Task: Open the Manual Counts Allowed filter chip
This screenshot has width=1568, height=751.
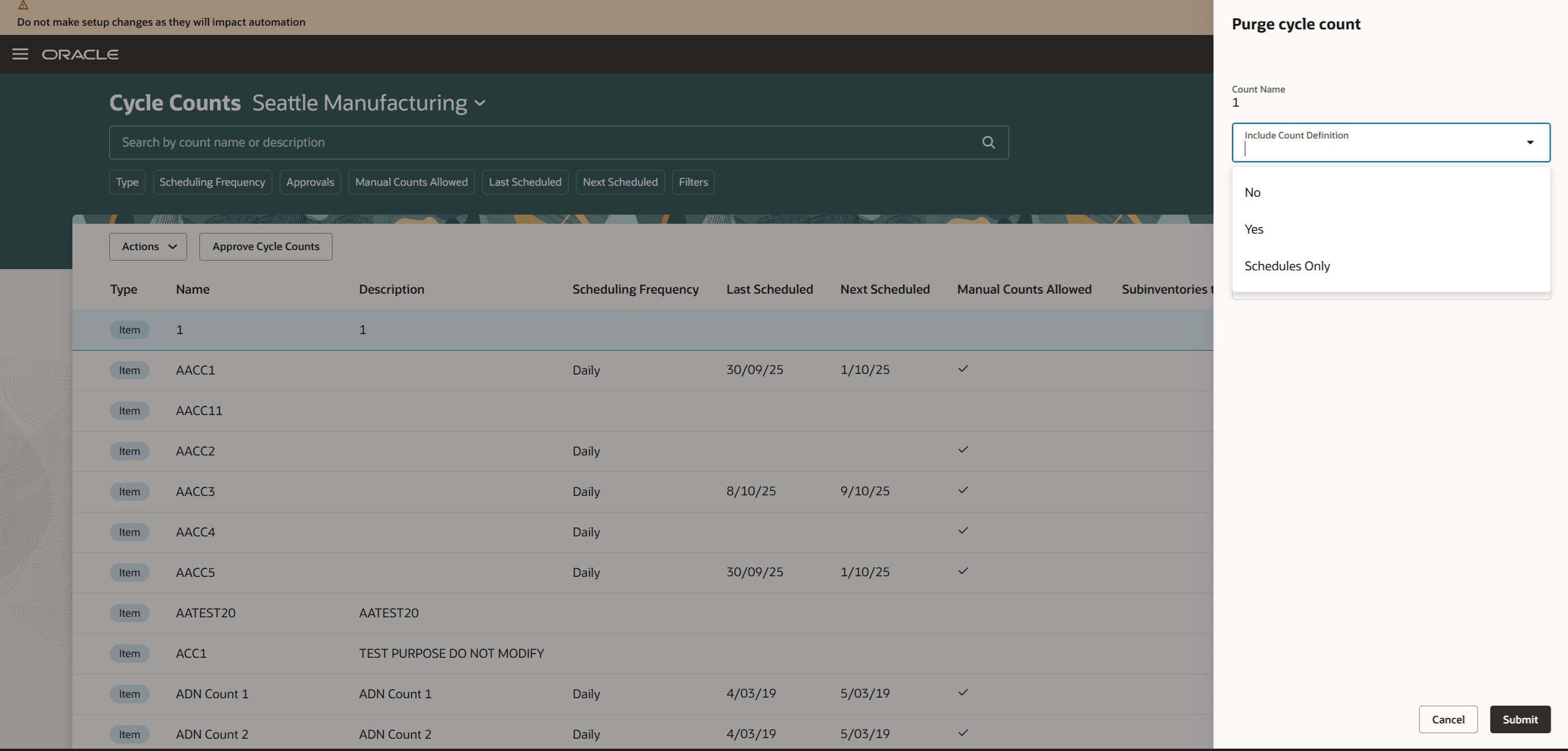Action: tap(411, 181)
